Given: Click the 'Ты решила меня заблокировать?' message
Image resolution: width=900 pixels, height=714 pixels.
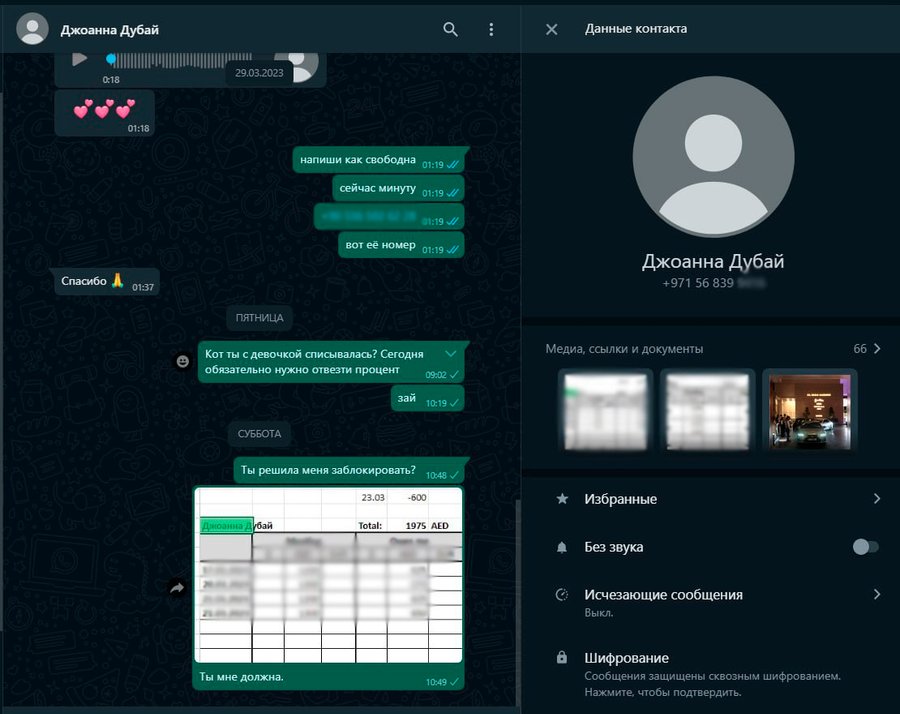Looking at the screenshot, I should (348, 470).
